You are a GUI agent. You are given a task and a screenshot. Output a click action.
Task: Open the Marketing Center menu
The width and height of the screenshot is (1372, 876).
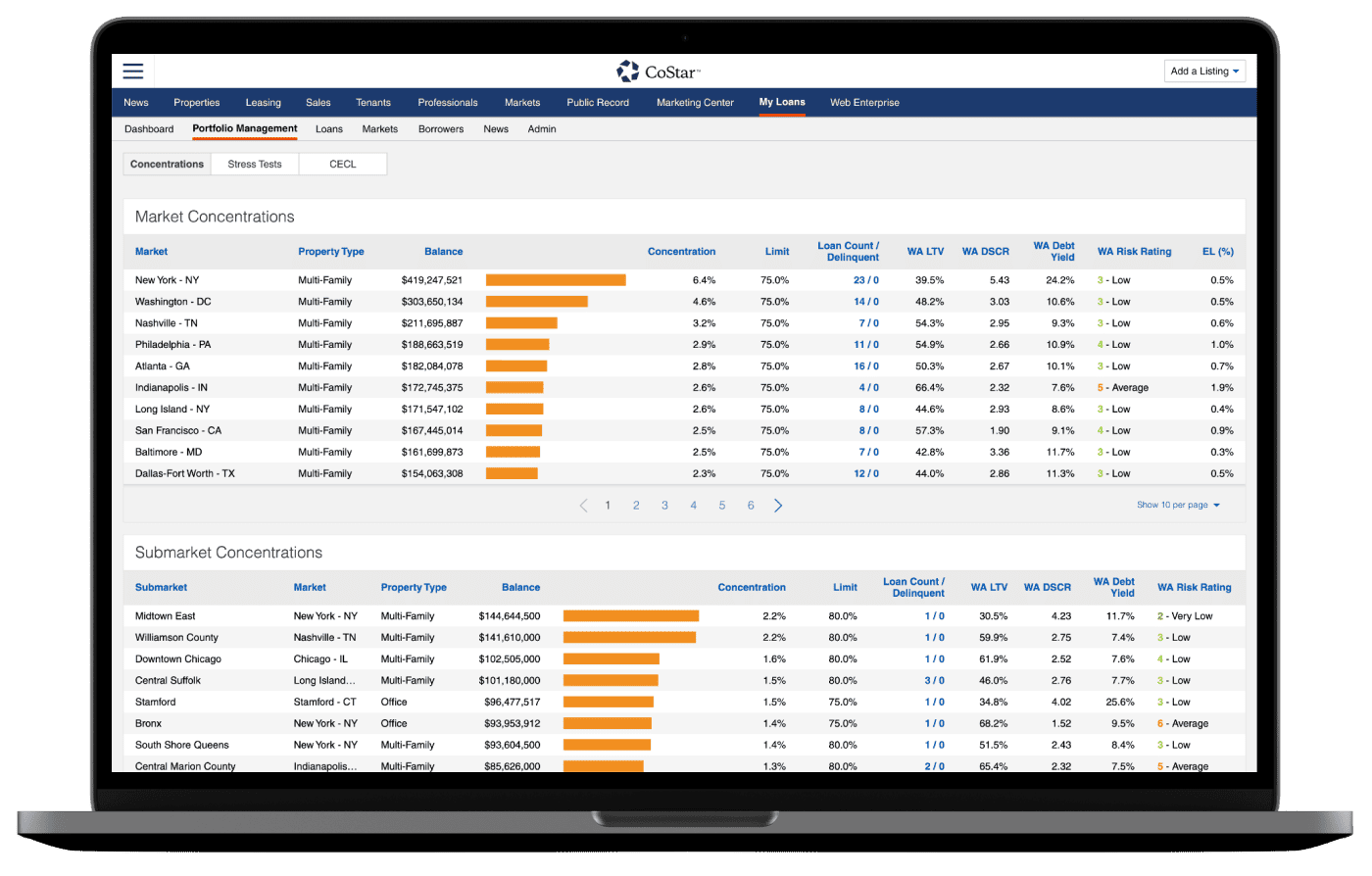[x=695, y=103]
